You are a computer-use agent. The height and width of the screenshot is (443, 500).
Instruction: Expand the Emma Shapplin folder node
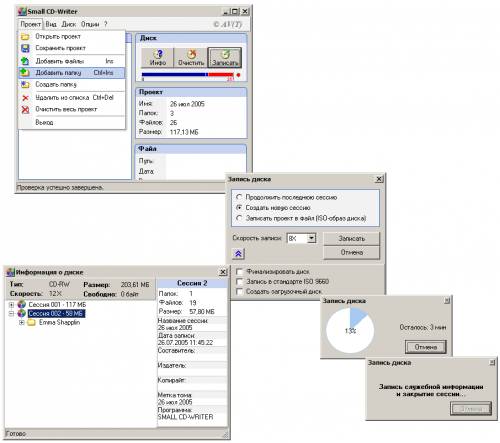[x=22, y=322]
